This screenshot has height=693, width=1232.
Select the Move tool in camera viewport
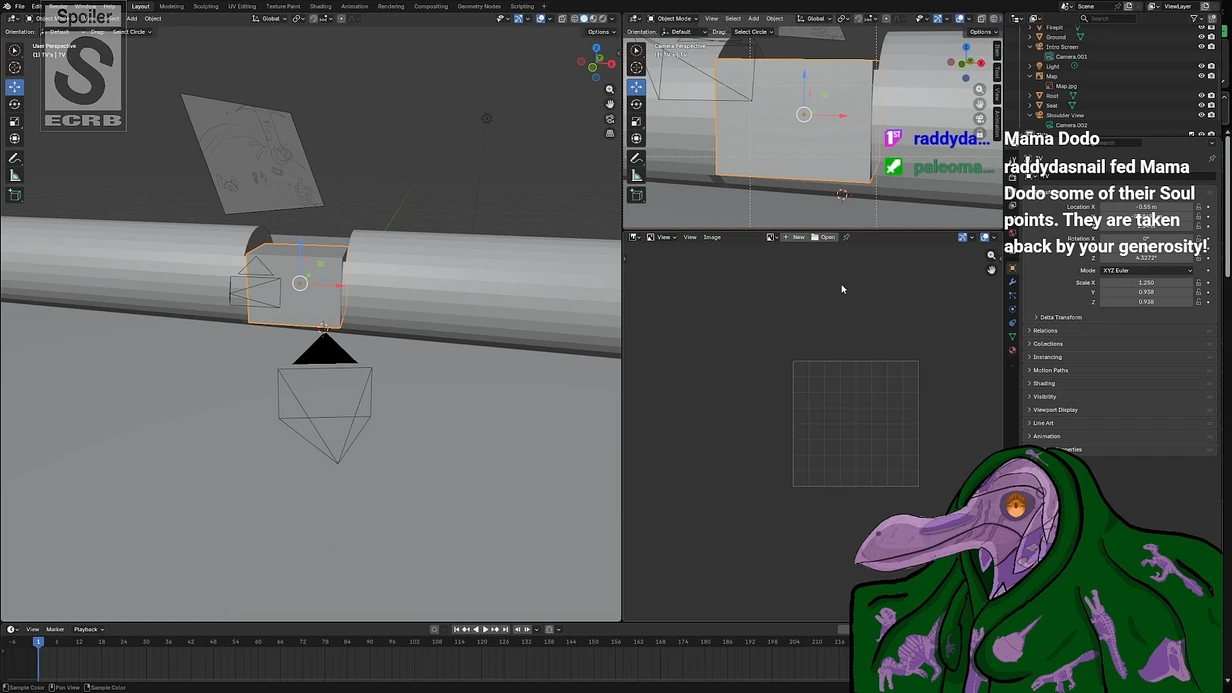coord(637,87)
